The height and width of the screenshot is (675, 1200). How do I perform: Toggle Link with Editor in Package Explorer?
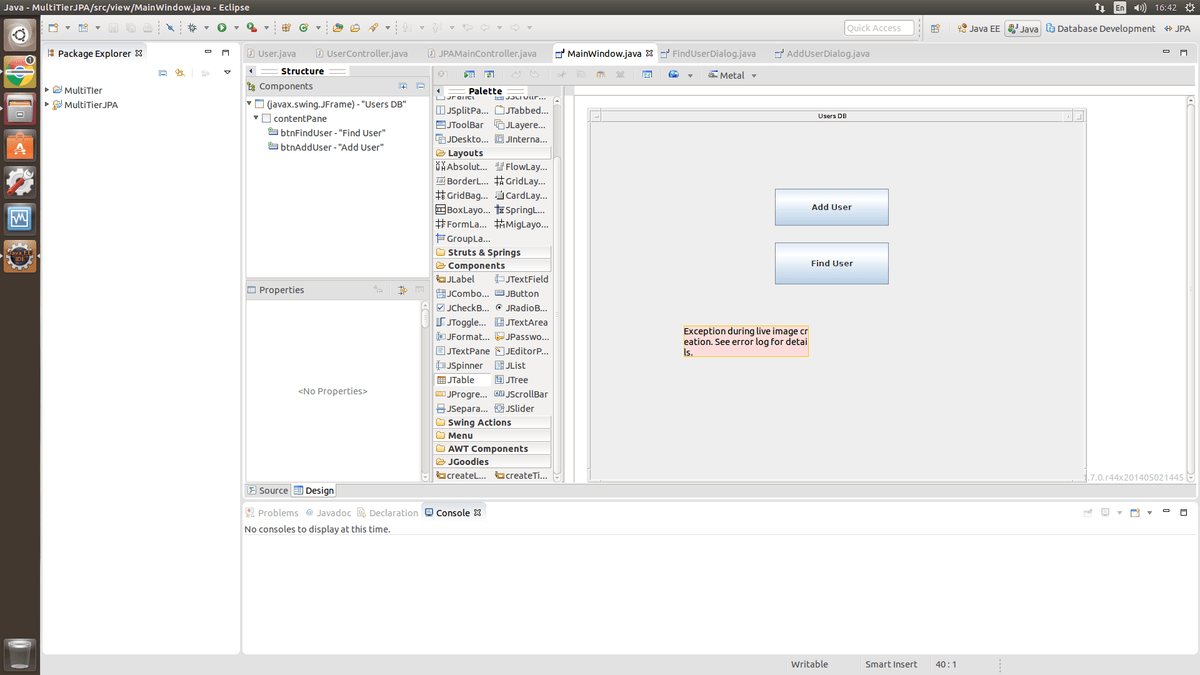click(x=180, y=72)
